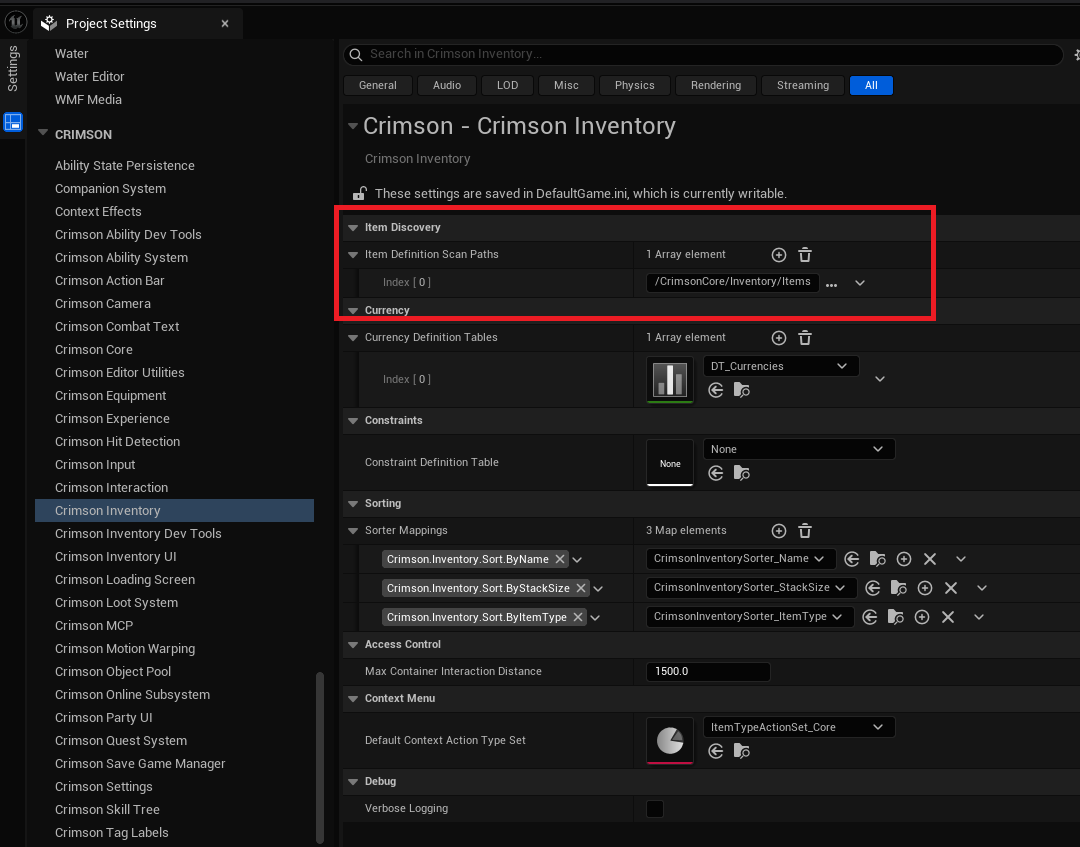Image resolution: width=1080 pixels, height=847 pixels.
Task: Add a new Sorter Mappings element
Action: pyautogui.click(x=778, y=531)
